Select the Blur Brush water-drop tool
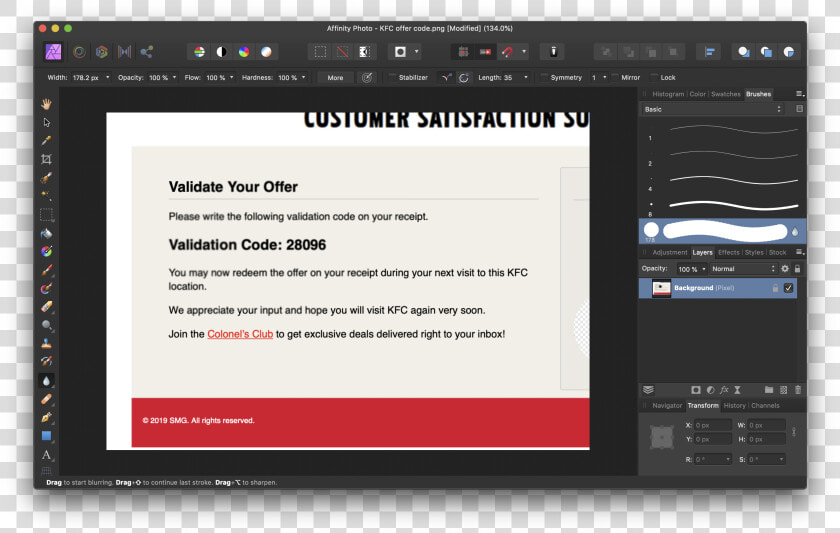 point(47,381)
